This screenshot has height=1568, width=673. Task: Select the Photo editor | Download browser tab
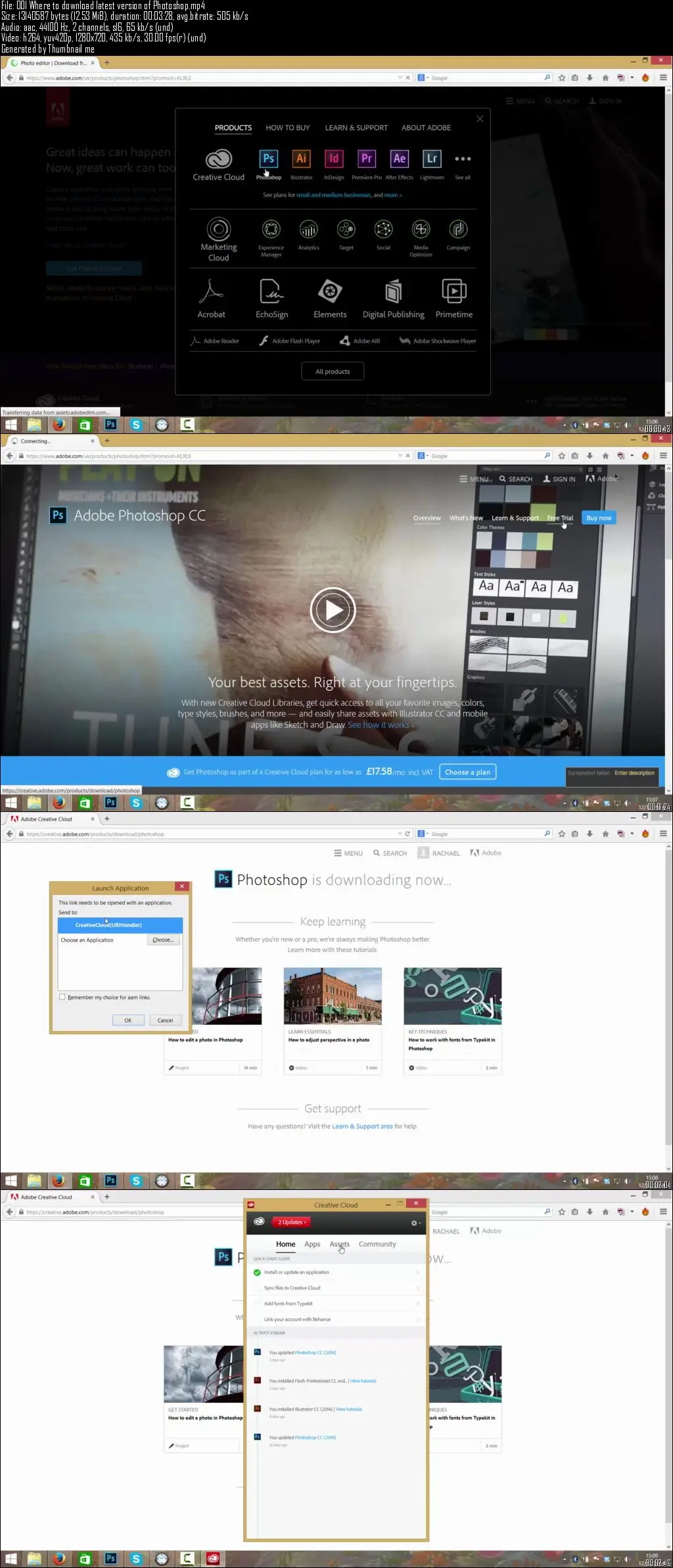(x=53, y=63)
